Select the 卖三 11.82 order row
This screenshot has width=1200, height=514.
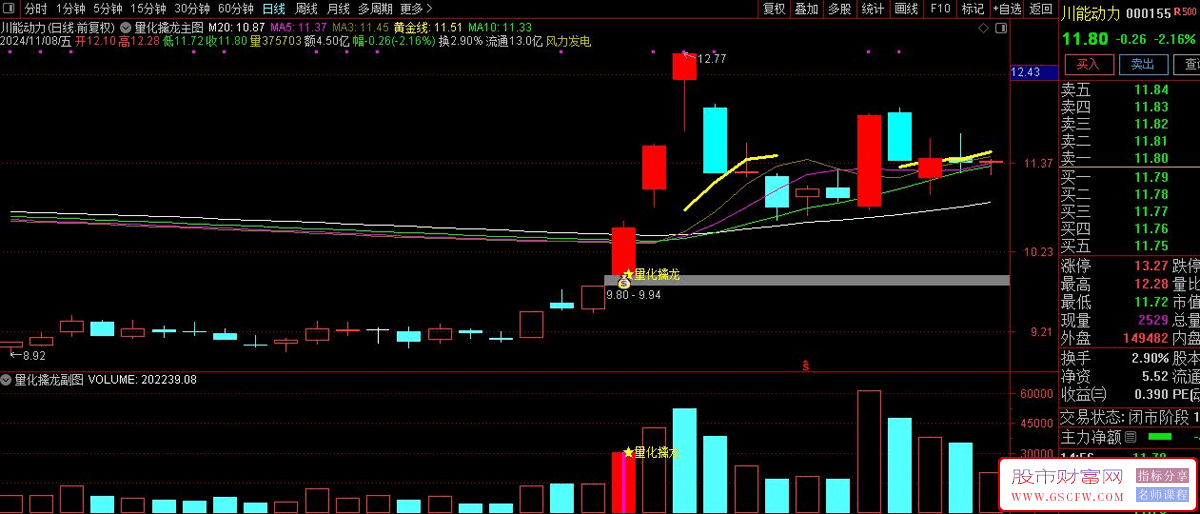coord(1130,124)
